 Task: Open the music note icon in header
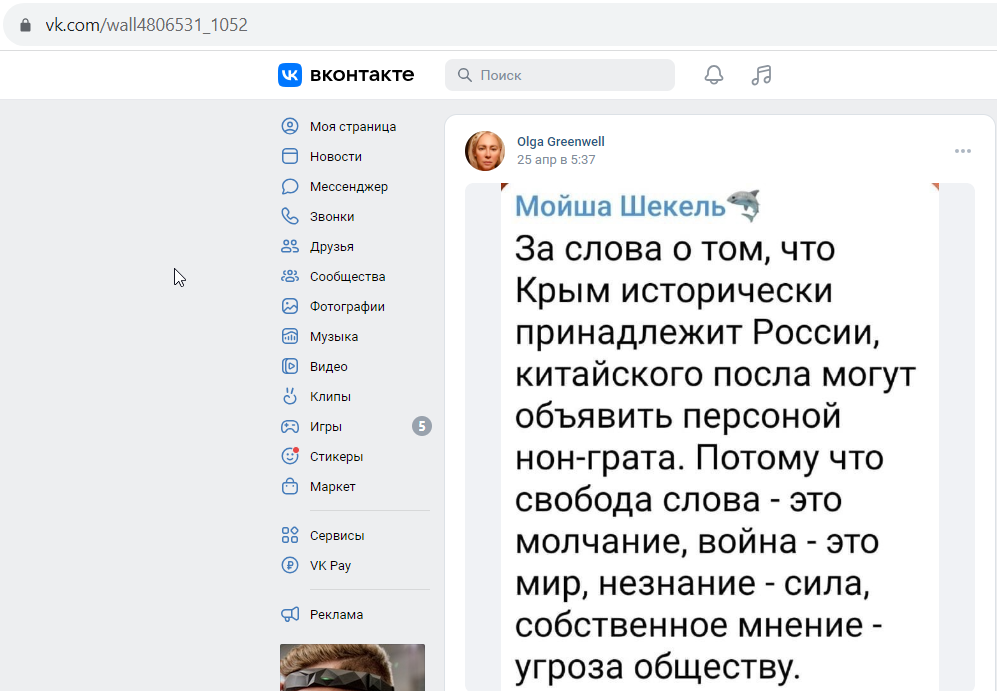click(x=761, y=75)
